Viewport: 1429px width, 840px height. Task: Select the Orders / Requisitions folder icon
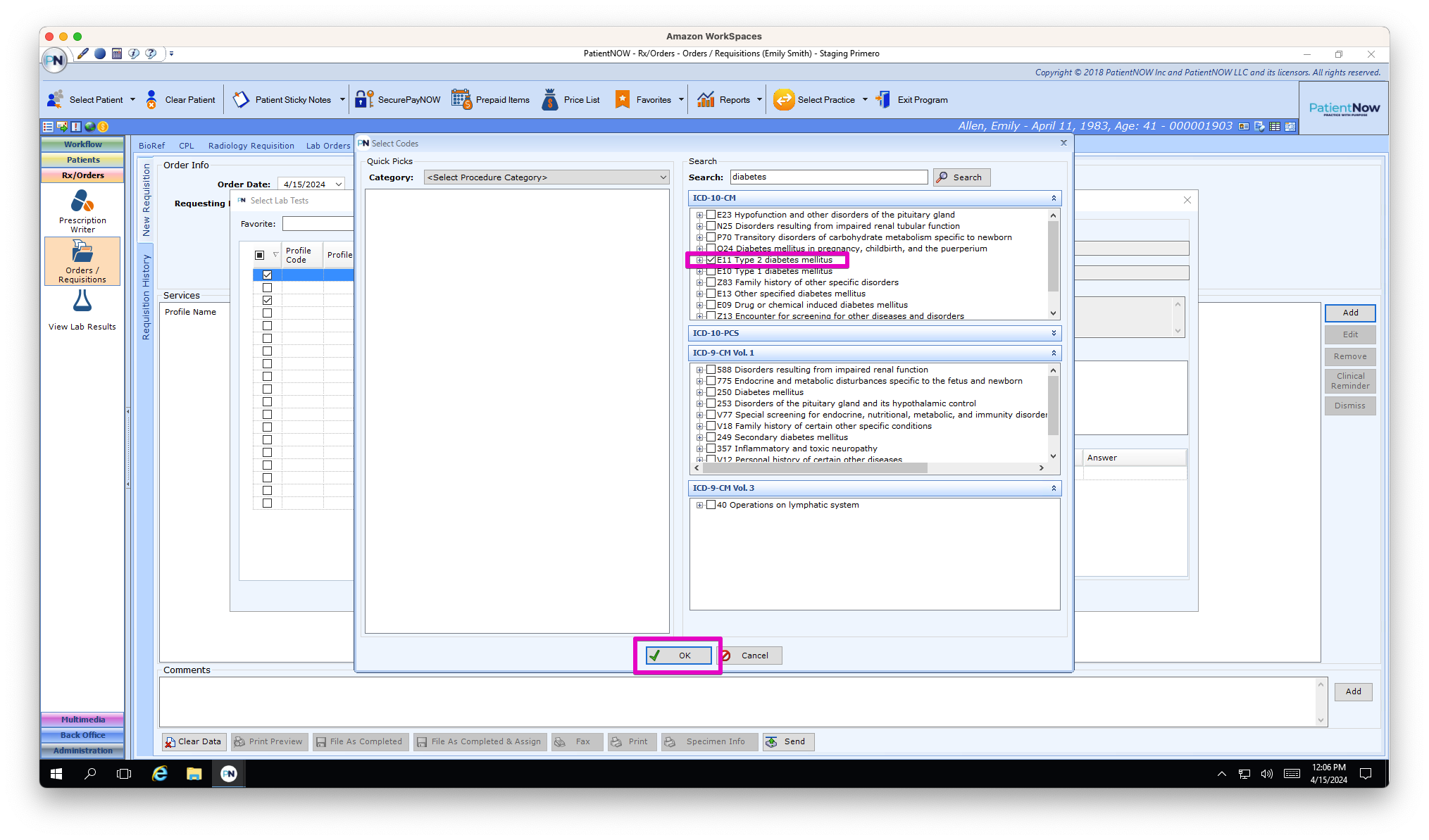point(82,261)
